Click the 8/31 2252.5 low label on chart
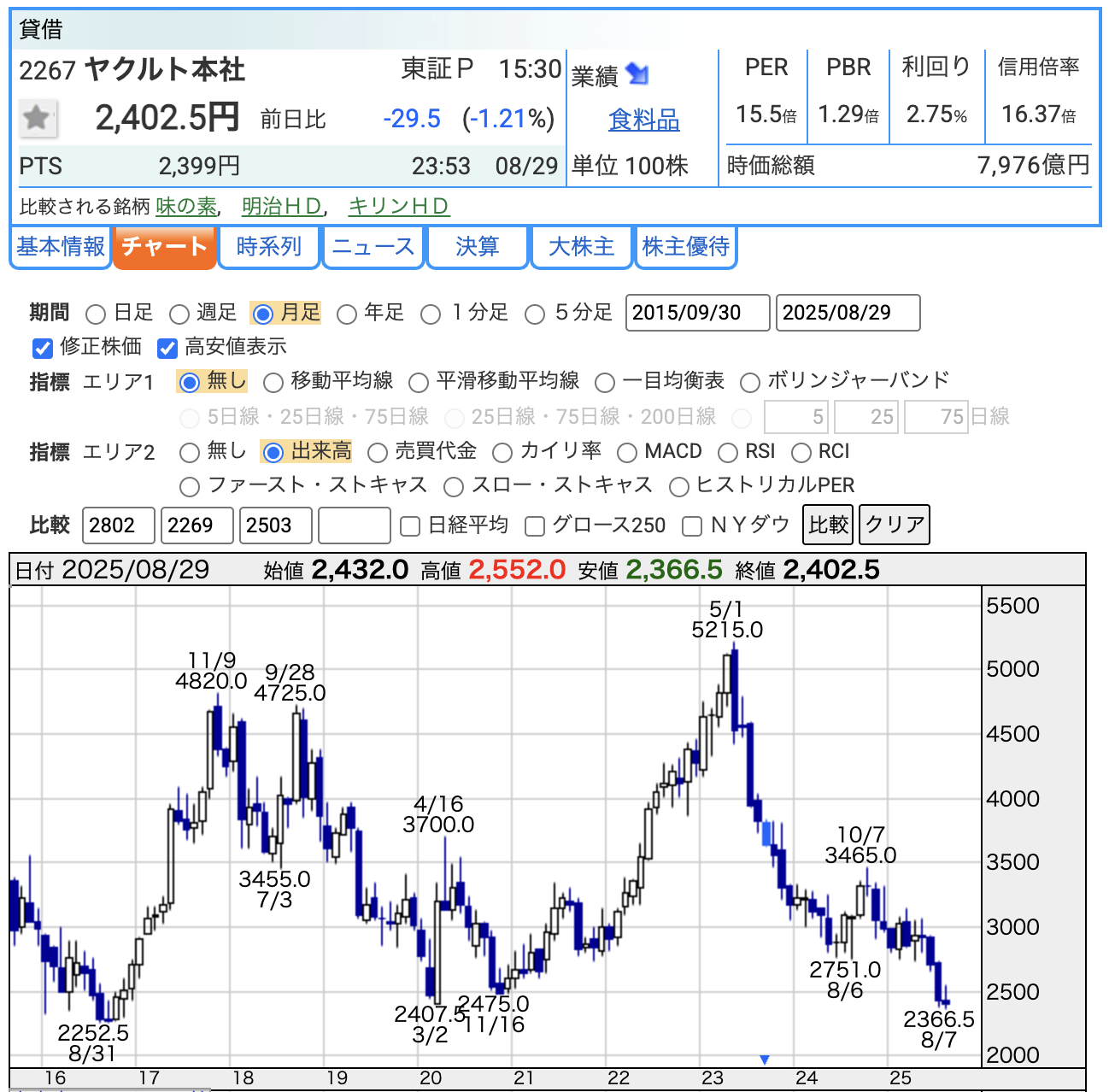The image size is (1109, 1092). pyautogui.click(x=93, y=1043)
